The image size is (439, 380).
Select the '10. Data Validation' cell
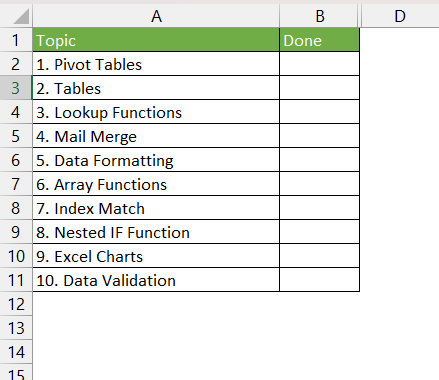pyautogui.click(x=156, y=280)
